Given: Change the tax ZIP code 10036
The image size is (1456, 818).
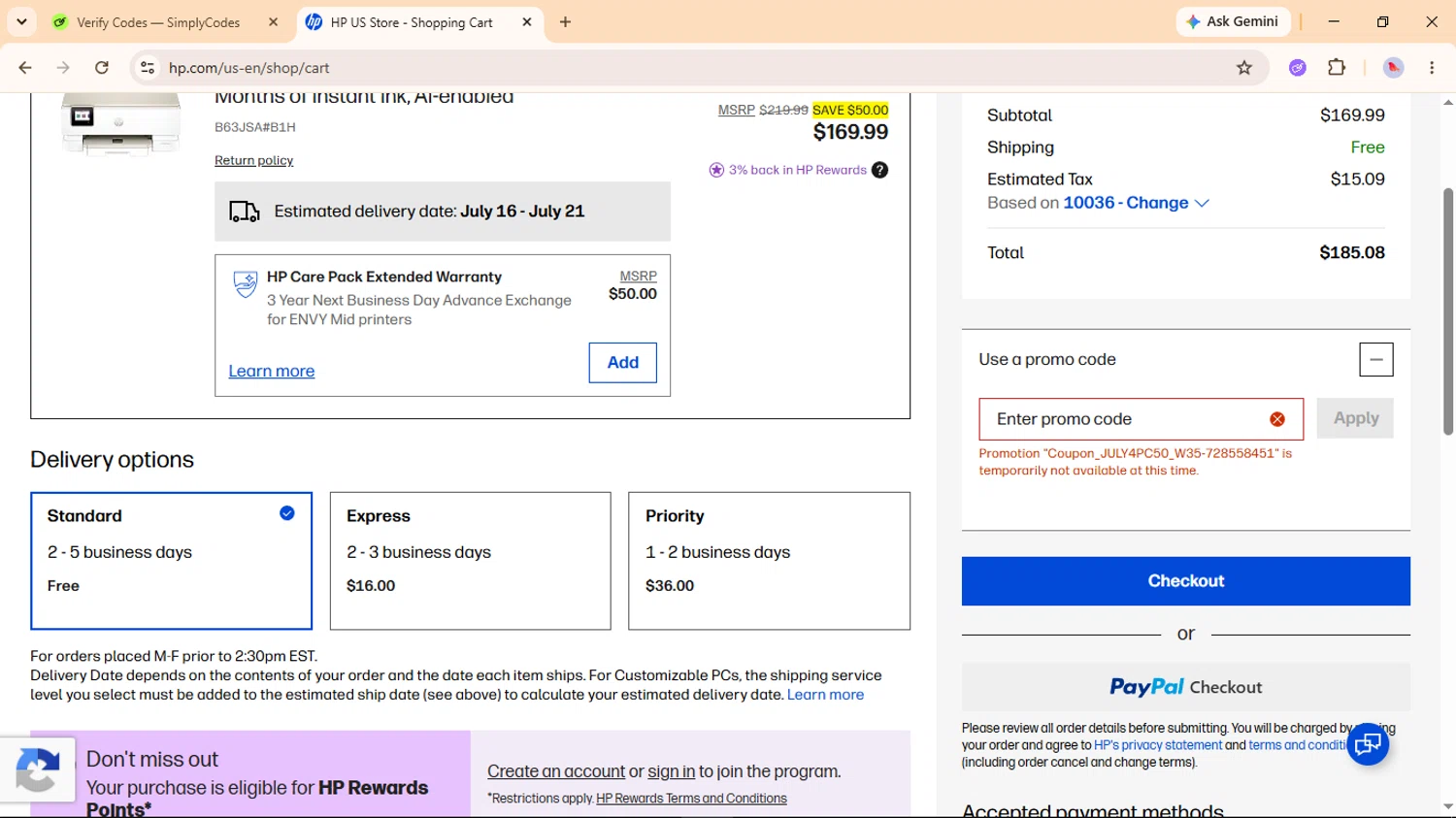Looking at the screenshot, I should pos(1136,203).
